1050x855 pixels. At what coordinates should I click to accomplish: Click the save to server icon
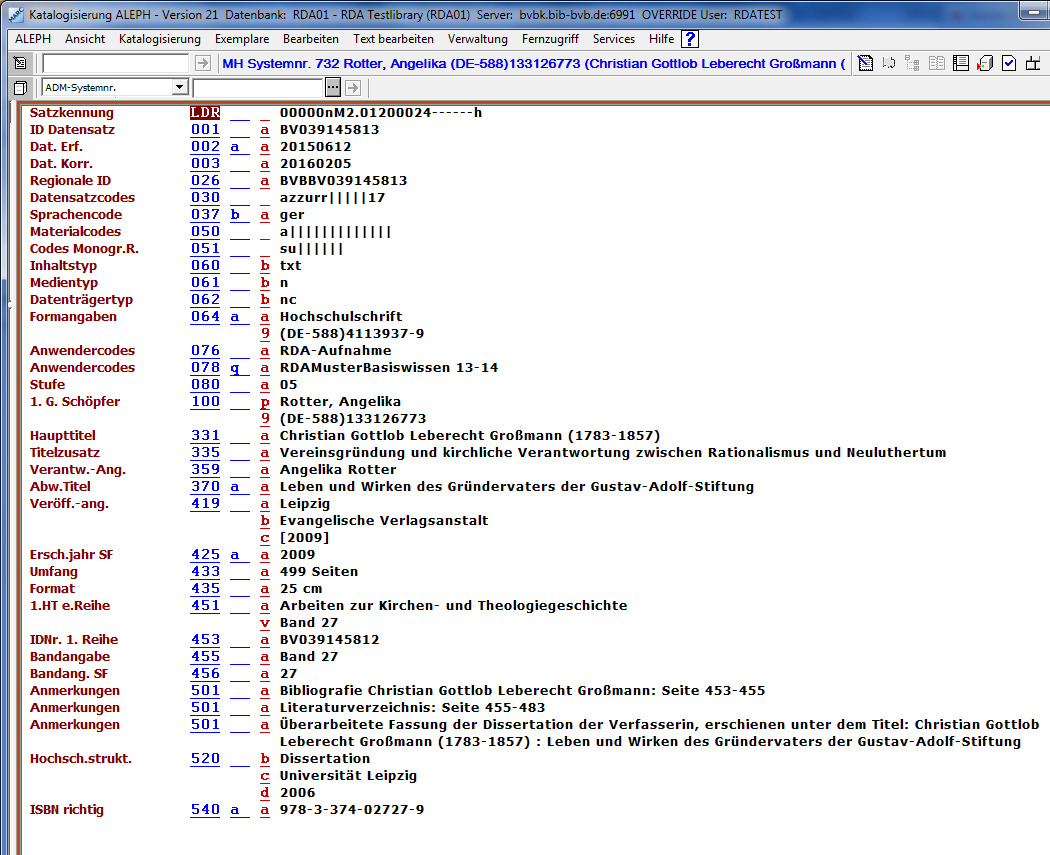[x=985, y=63]
